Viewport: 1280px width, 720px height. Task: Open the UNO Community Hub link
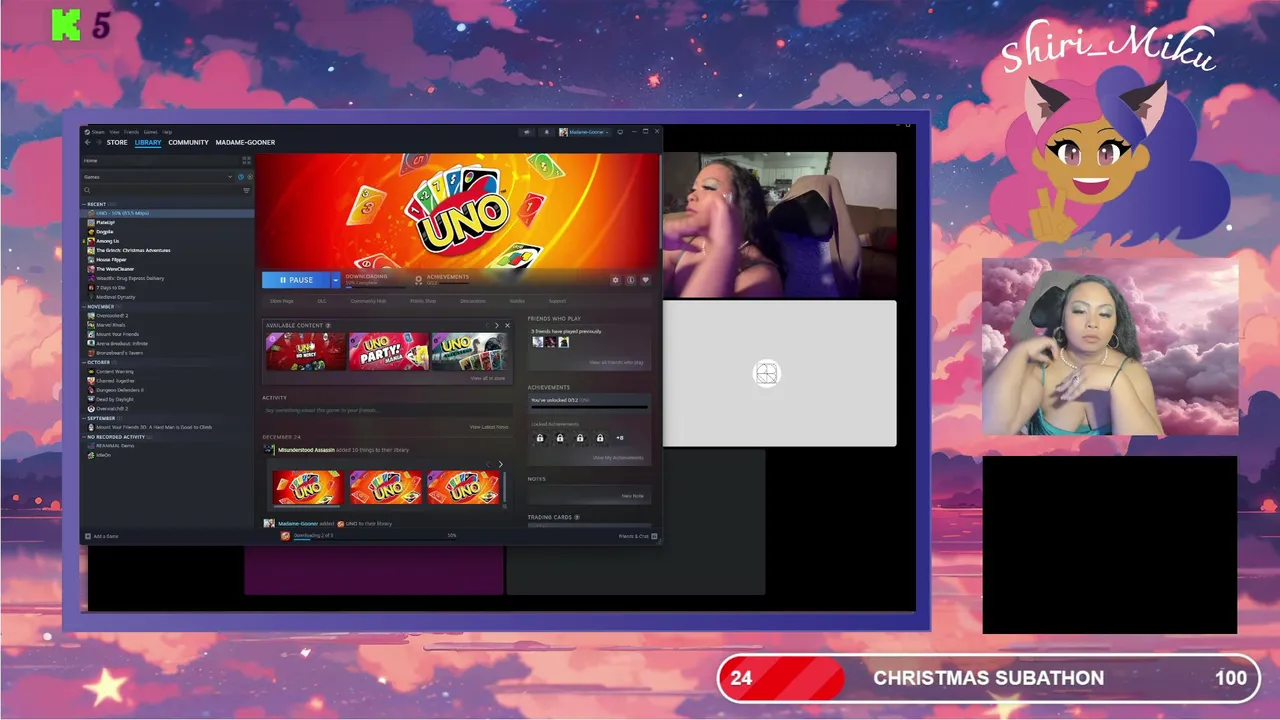coord(368,301)
